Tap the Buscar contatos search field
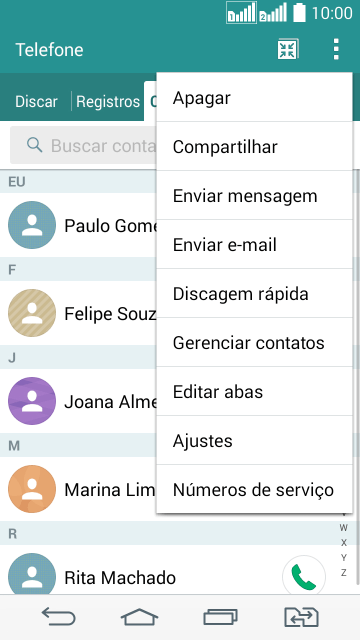 pos(84,145)
